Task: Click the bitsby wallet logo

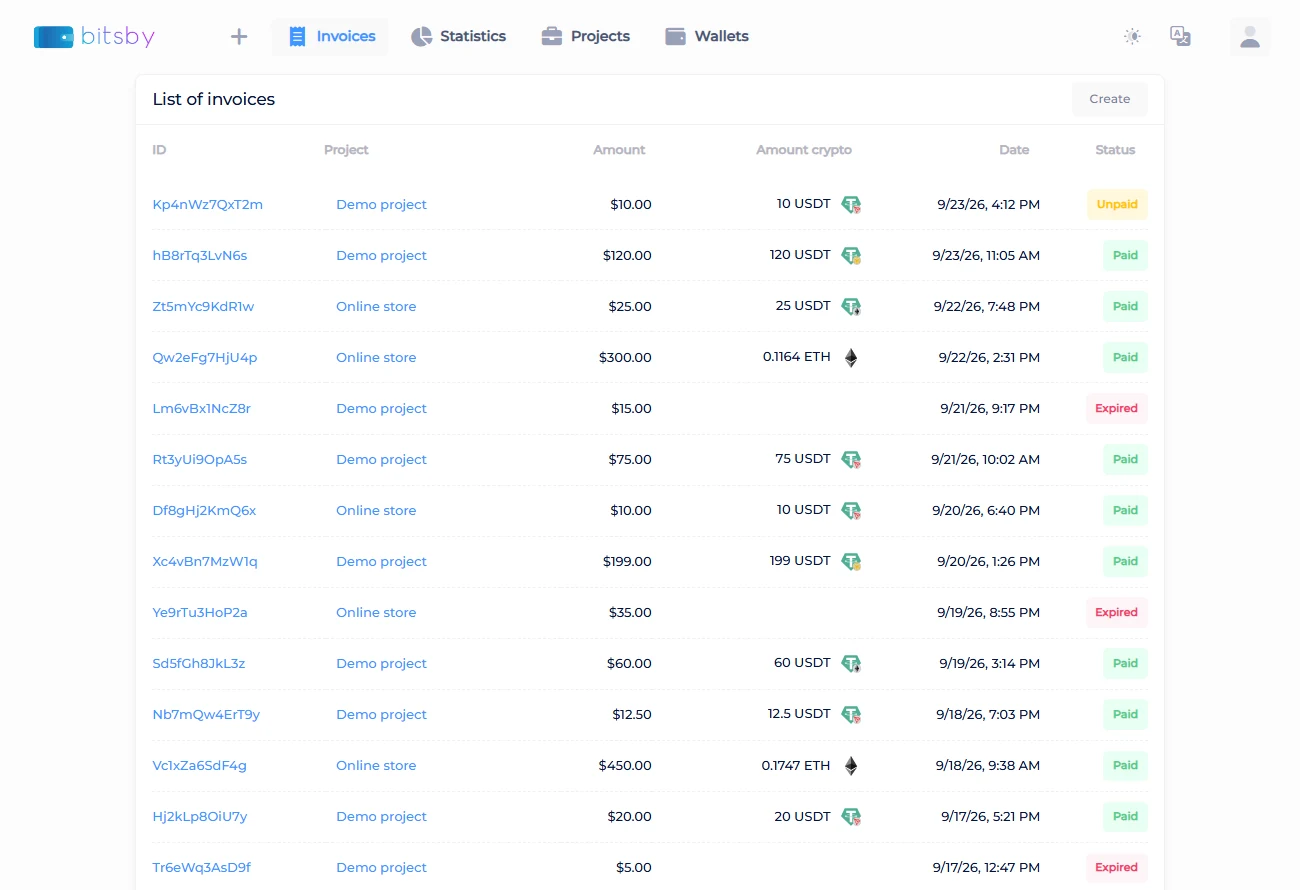Action: point(94,37)
